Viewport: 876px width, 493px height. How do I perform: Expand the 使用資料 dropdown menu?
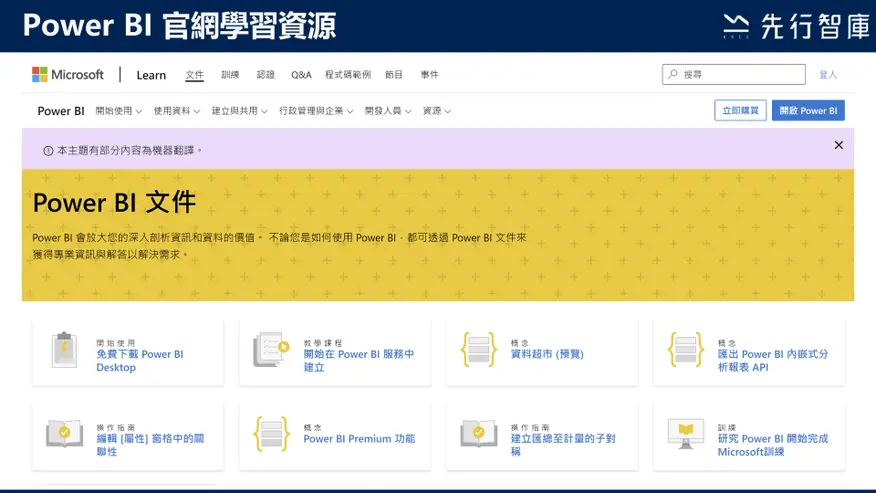[177, 111]
